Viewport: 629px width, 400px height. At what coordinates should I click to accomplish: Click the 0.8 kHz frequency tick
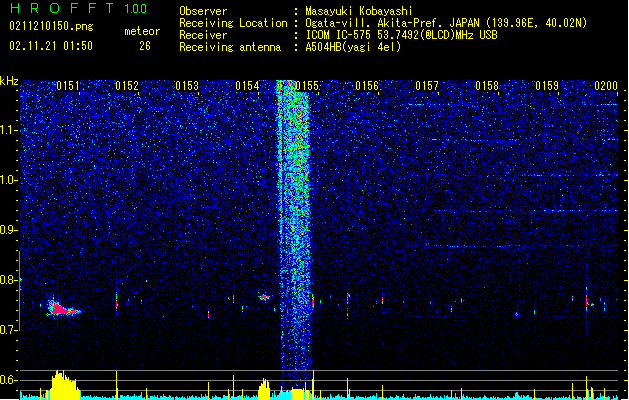[x=9, y=280]
